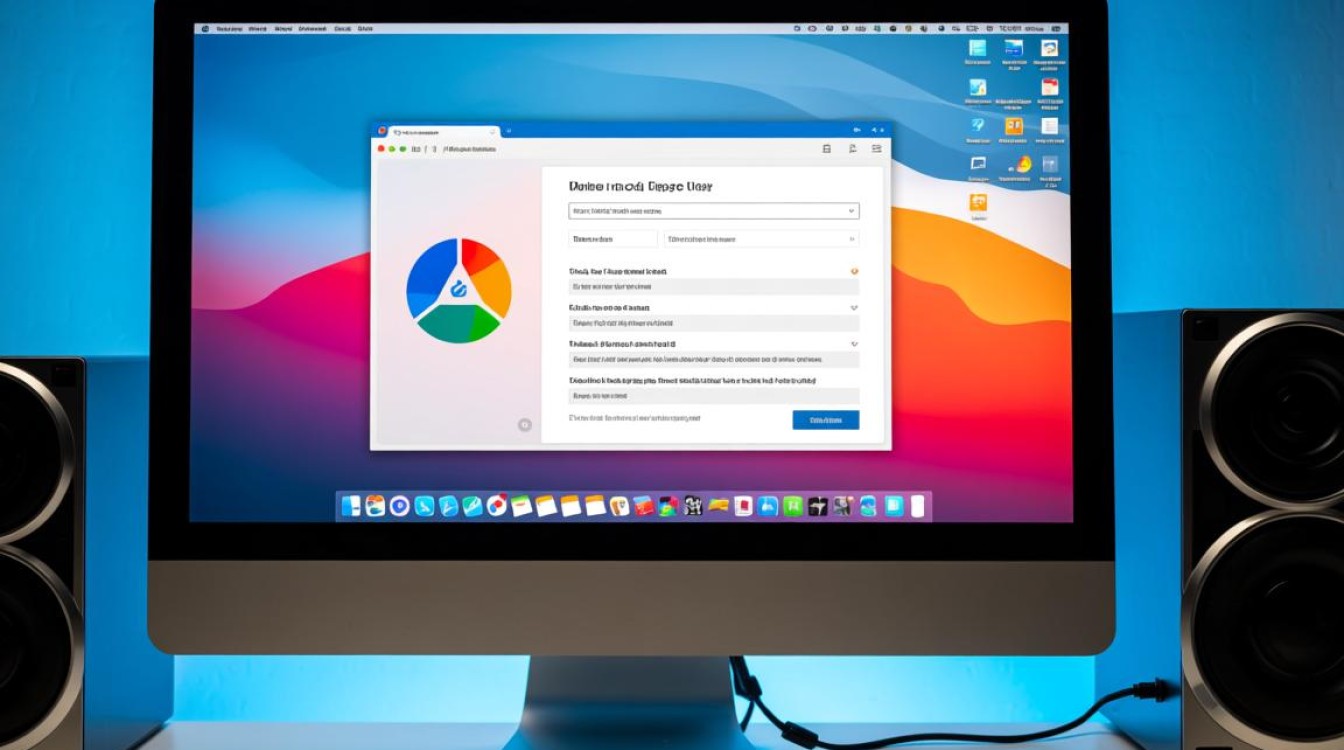This screenshot has width=1344, height=750.
Task: Collapse the second section using its chevron
Action: pos(854,308)
